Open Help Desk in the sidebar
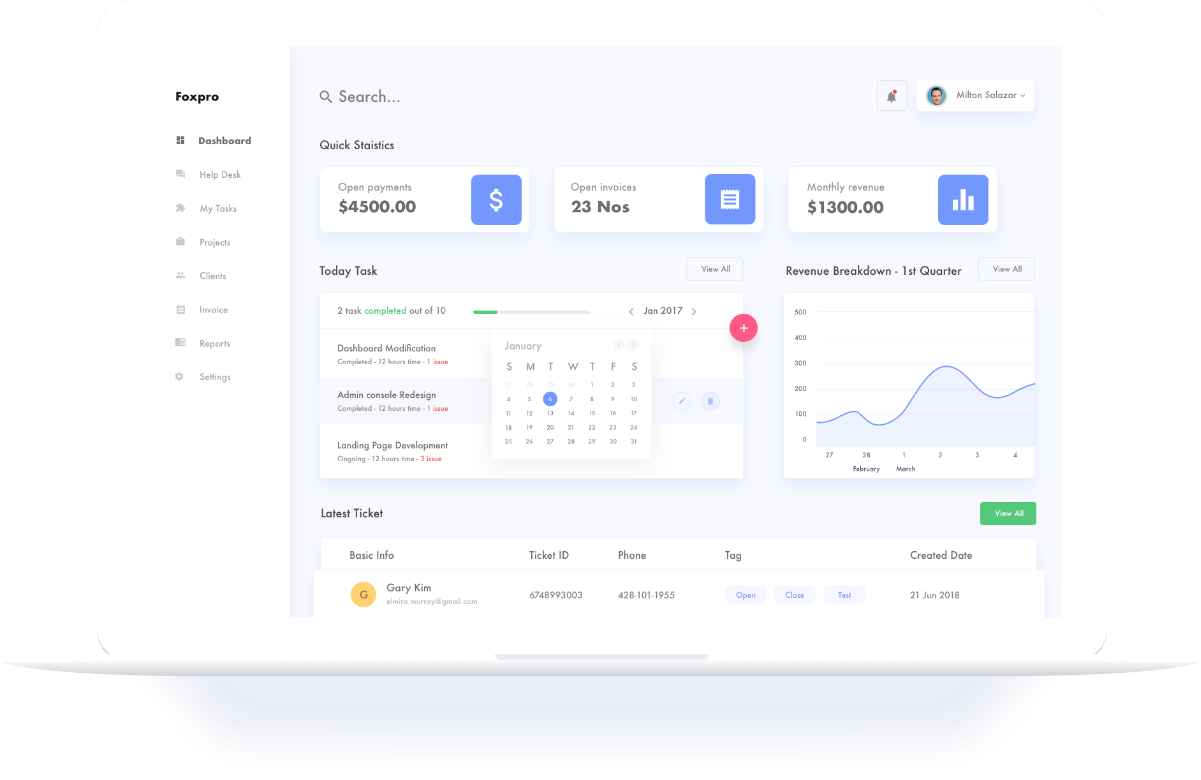Image resolution: width=1201 pixels, height=780 pixels. pos(219,175)
